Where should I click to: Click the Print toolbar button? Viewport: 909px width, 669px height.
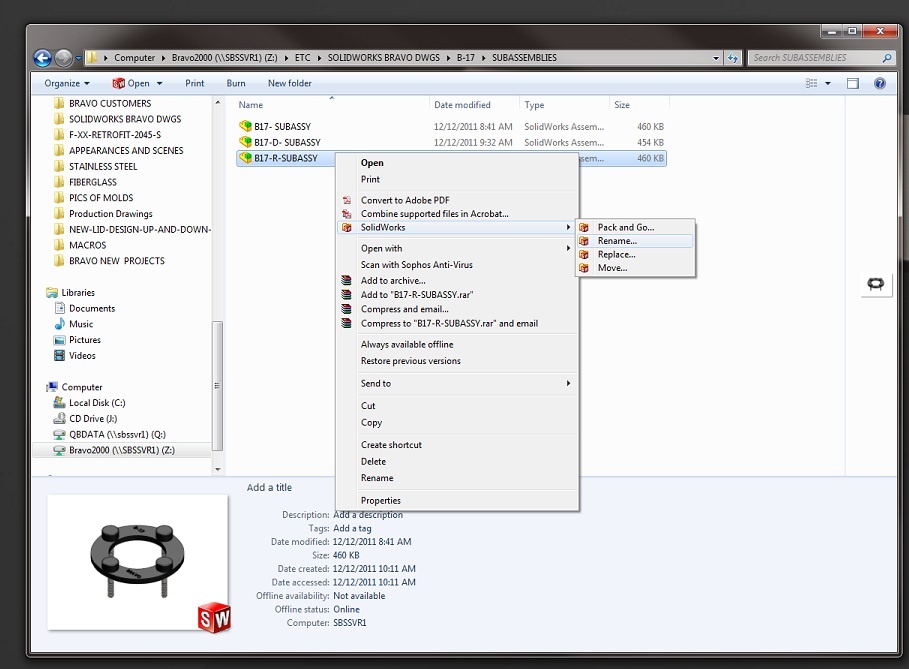[x=195, y=83]
